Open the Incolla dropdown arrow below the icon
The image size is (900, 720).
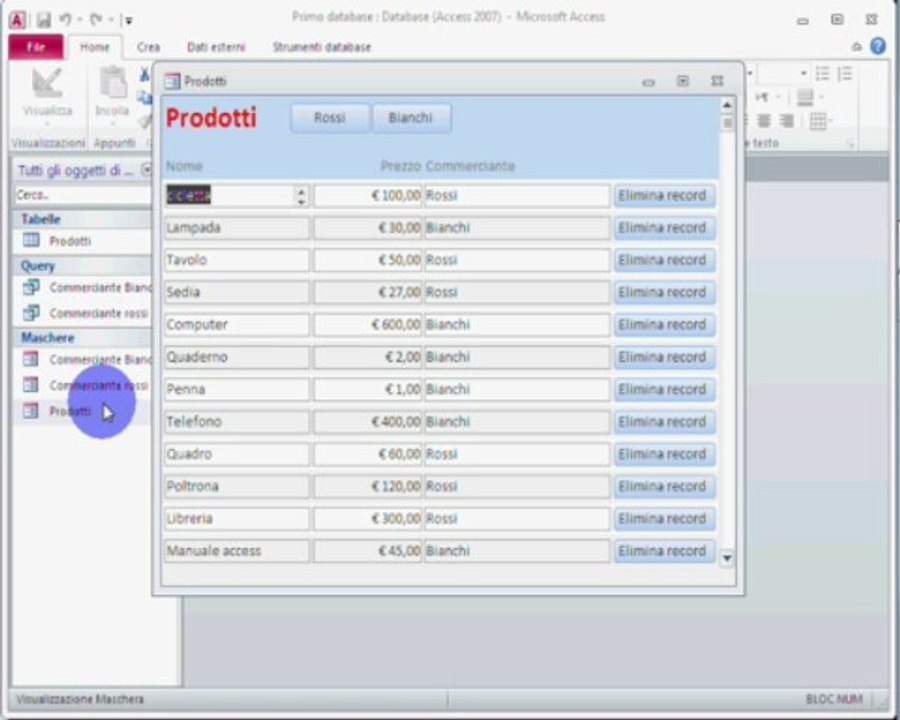(112, 124)
